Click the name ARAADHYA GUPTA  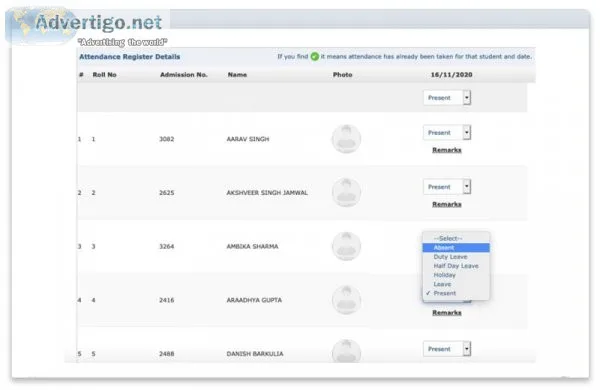click(x=254, y=300)
